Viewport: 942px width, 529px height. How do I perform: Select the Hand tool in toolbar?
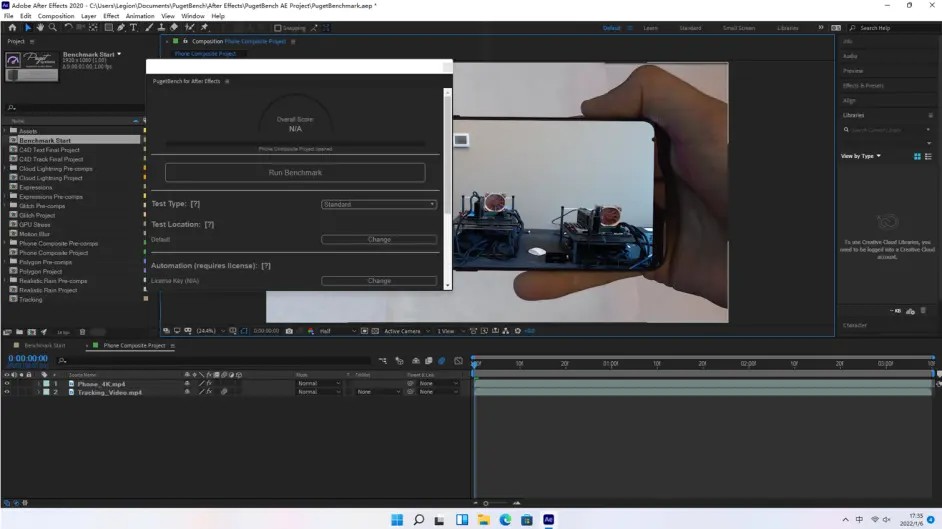[x=40, y=28]
